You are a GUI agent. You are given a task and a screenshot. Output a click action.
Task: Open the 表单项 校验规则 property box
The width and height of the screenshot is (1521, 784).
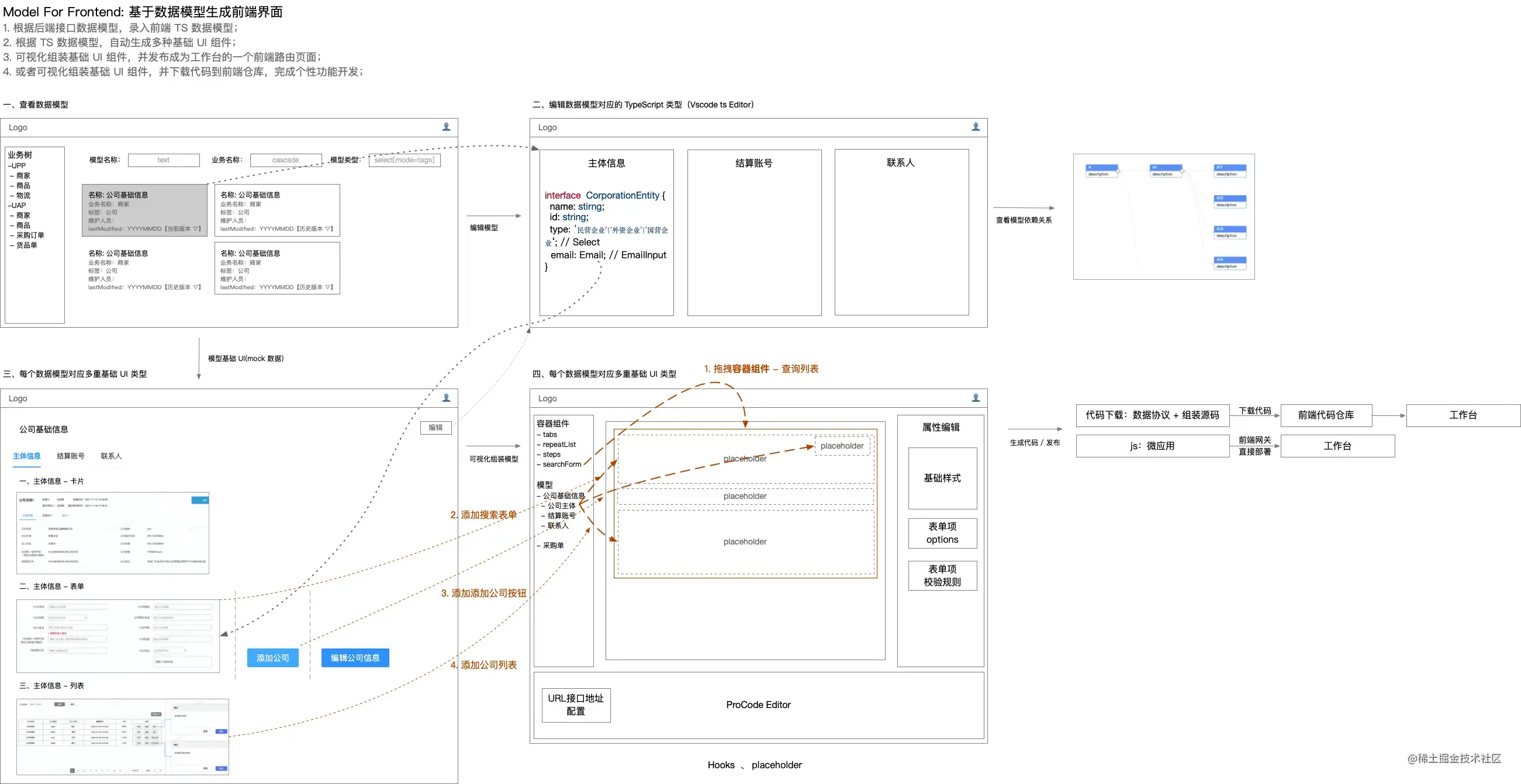942,576
